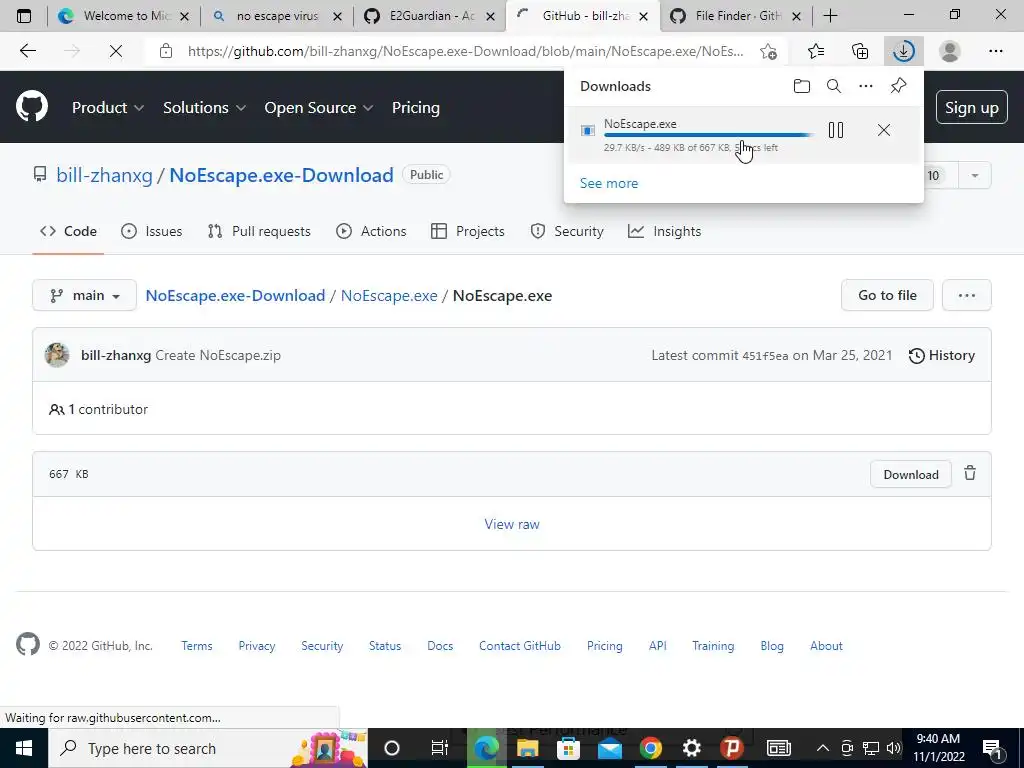Open Downloads panel more options ellipsis
Screen dimensions: 1024x768
coord(865,86)
